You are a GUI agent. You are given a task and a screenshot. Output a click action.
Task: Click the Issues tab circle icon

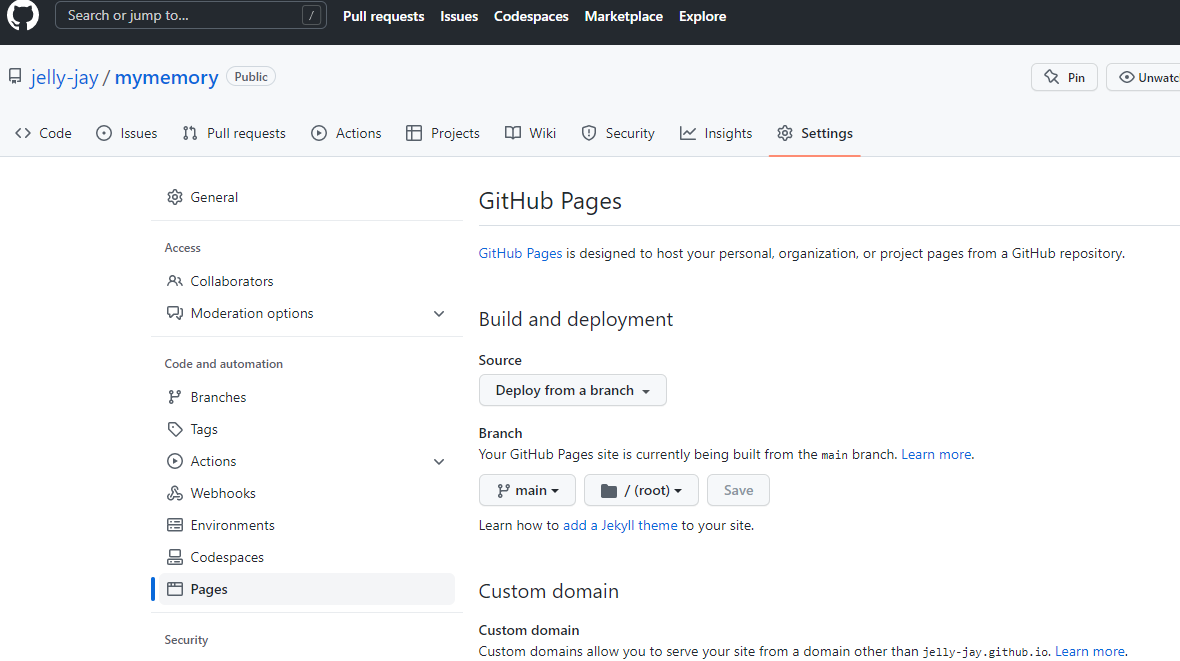104,133
